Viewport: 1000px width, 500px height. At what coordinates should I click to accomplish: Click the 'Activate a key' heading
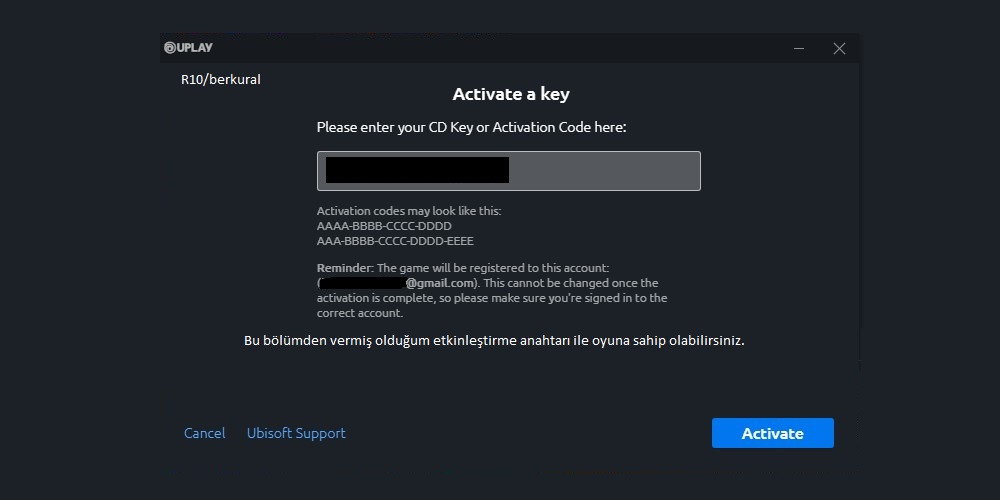coord(510,94)
